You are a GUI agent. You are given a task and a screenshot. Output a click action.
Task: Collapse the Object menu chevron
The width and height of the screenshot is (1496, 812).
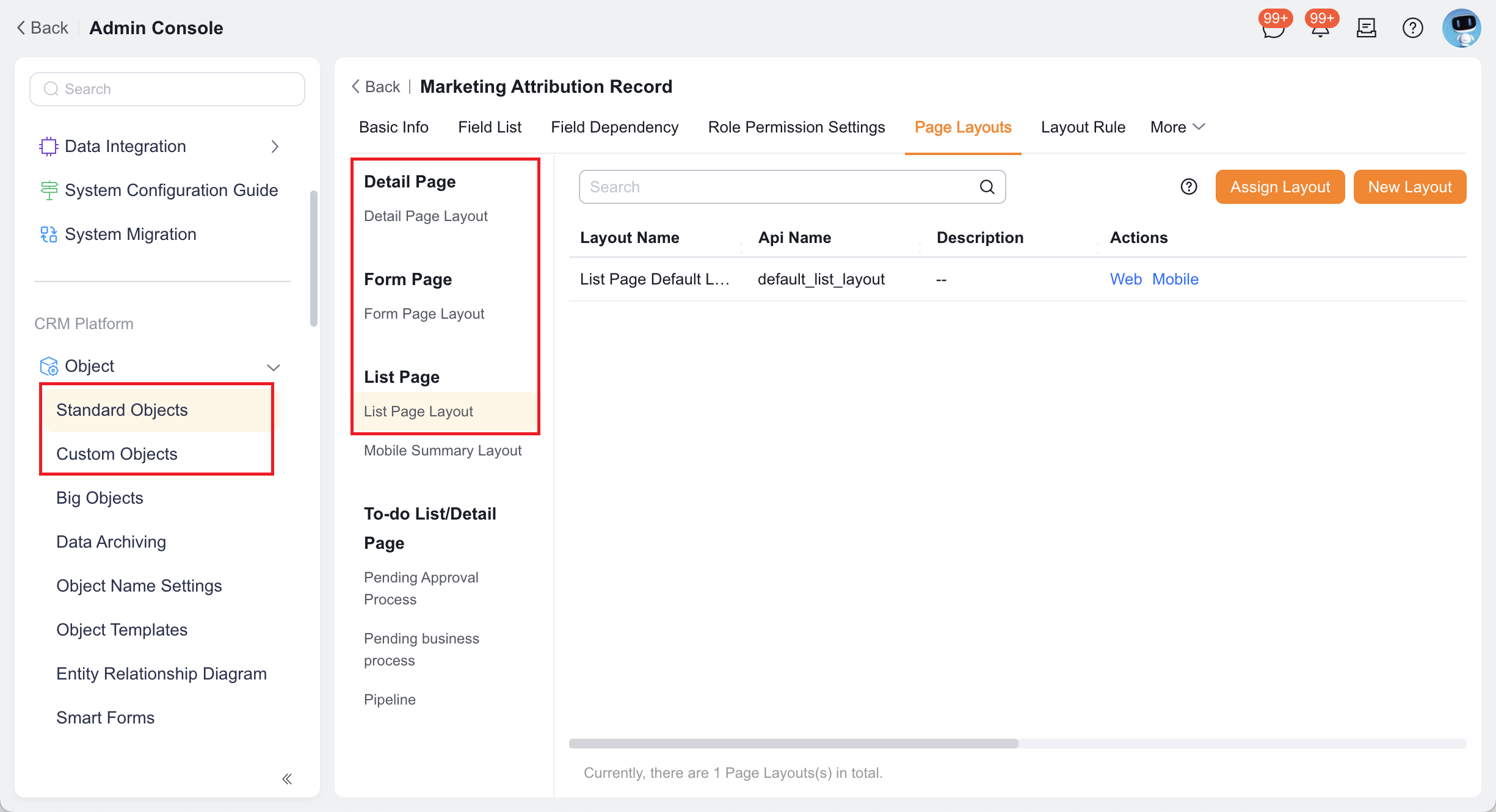[x=274, y=367]
